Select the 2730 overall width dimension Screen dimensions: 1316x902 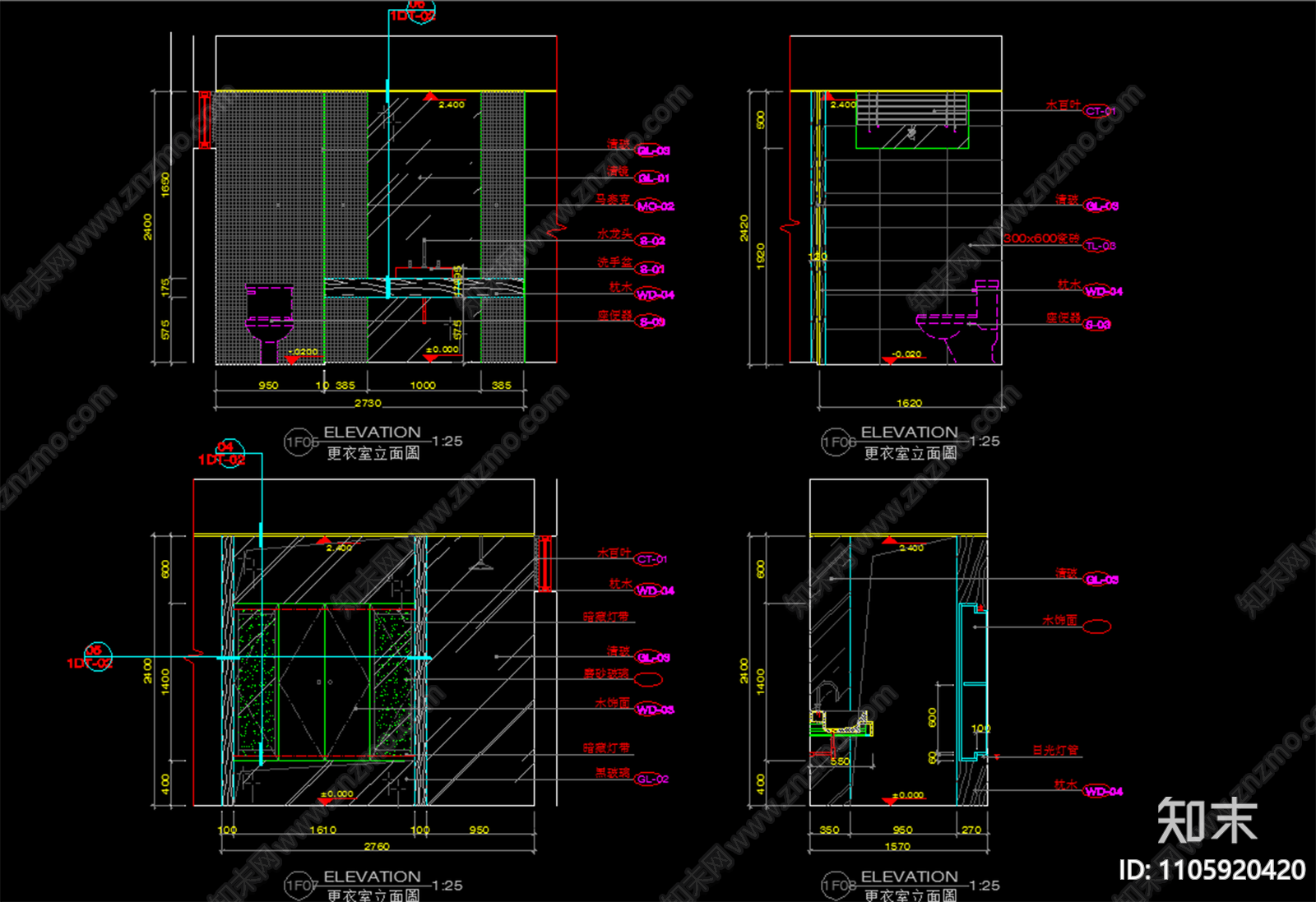click(368, 403)
